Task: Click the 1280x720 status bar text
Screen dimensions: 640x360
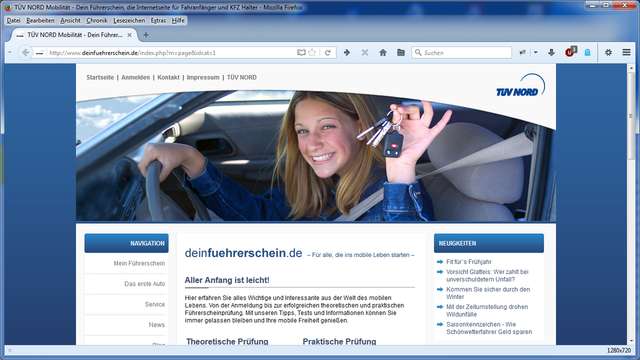Action: 619,350
